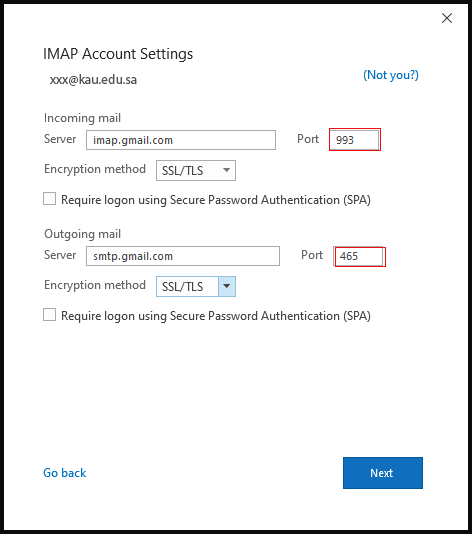The height and width of the screenshot is (534, 472).
Task: Select the outgoing port field showing 465
Action: [359, 256]
